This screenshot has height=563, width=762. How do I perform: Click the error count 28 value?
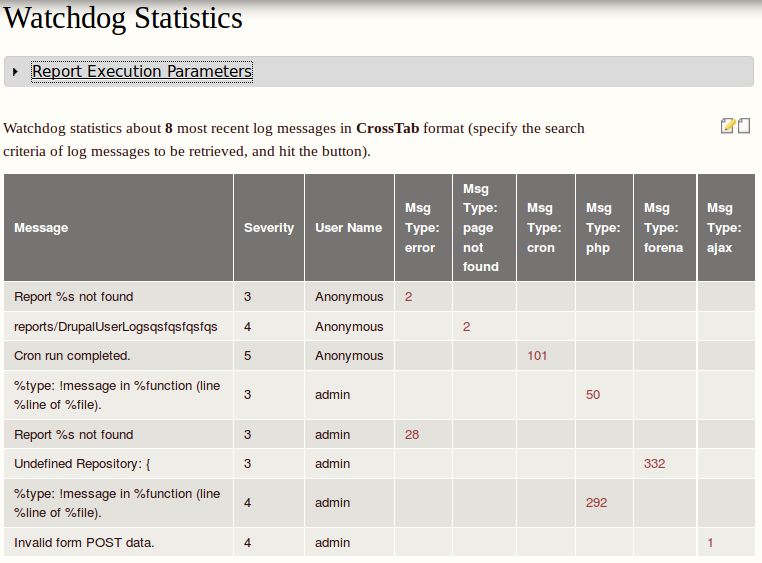[x=412, y=434]
